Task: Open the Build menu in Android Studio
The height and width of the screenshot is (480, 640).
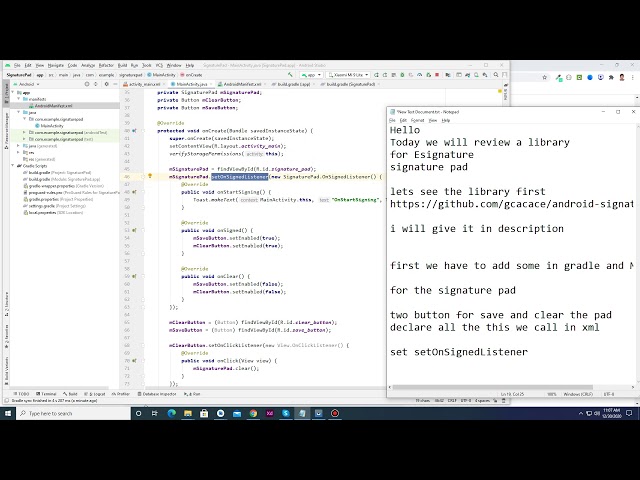Action: (122, 65)
